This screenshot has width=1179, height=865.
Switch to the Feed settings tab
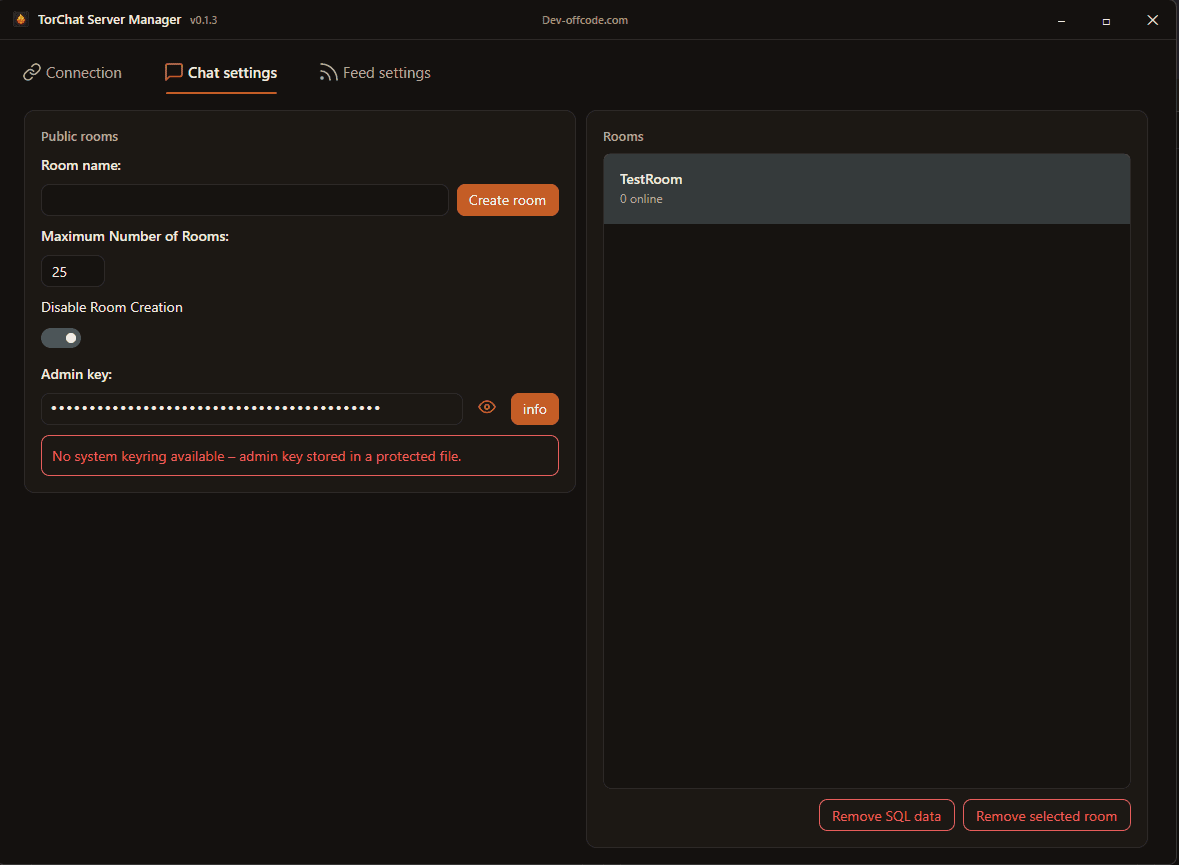[x=374, y=73]
